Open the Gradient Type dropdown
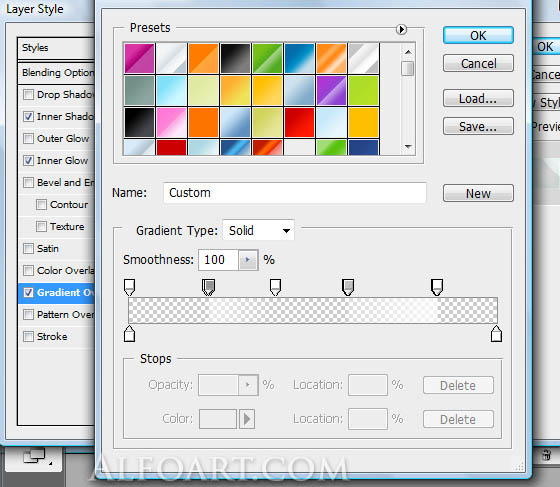 pos(259,231)
